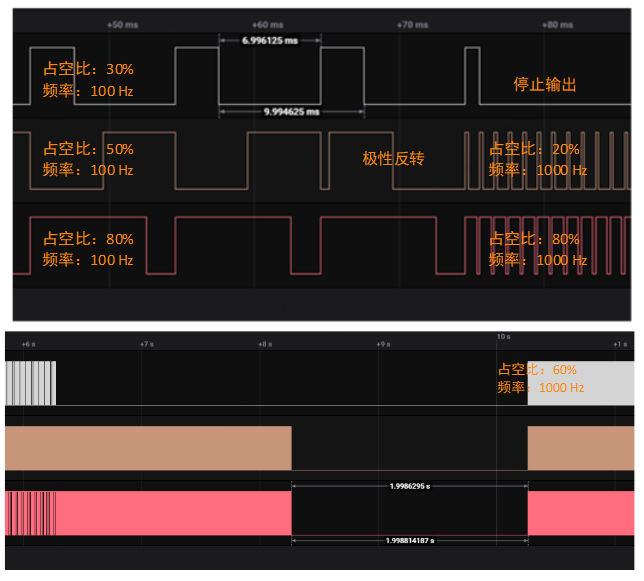Click the 占空比 50% label on middle channel
Screen dimensions: 644x581
88,148
